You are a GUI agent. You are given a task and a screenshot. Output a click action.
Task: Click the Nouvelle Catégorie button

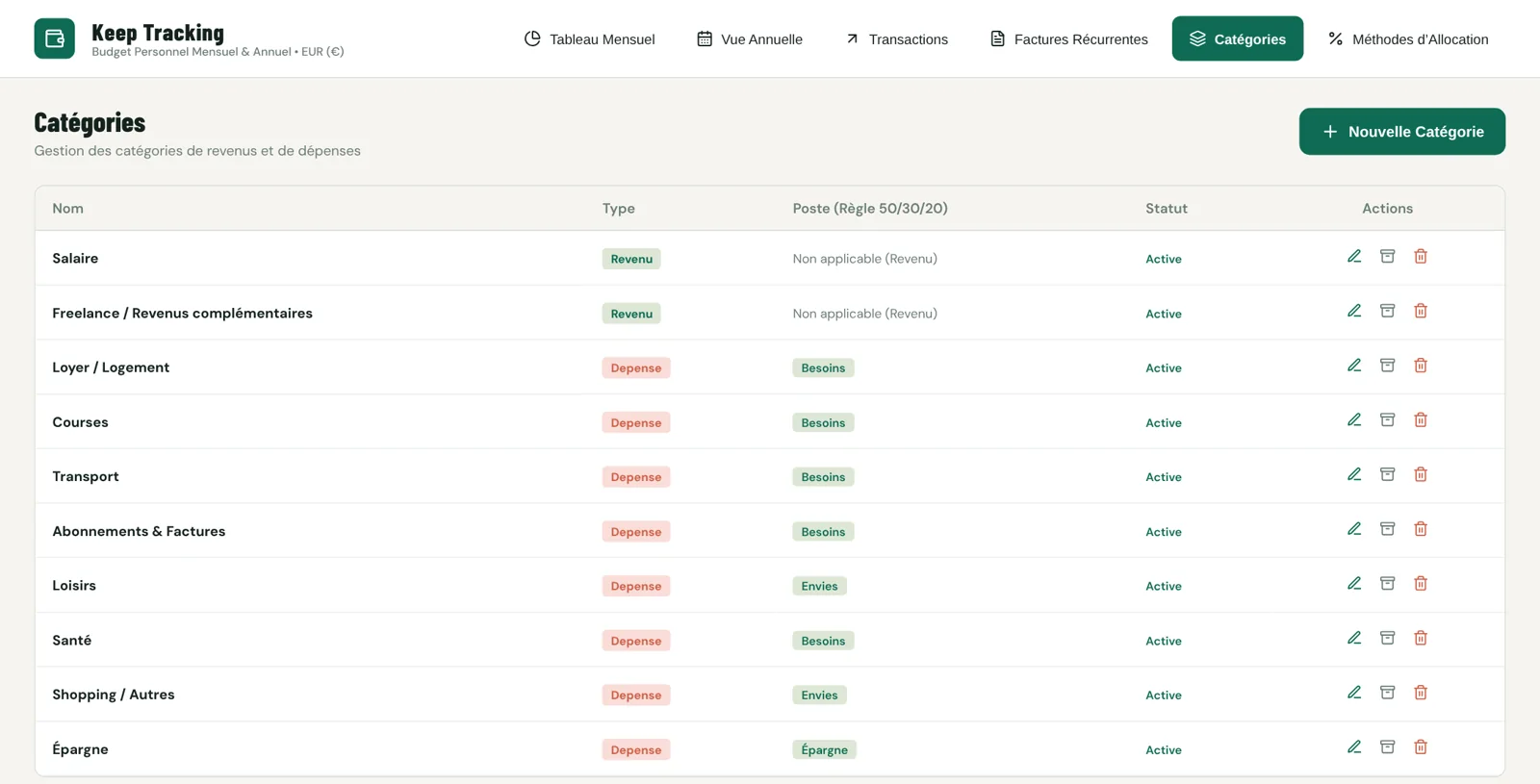tap(1402, 131)
